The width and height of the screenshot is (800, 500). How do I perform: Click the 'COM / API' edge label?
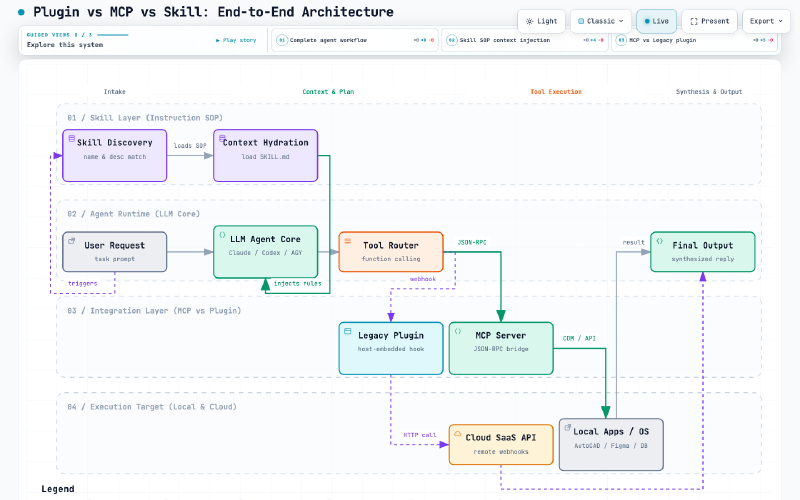click(579, 338)
